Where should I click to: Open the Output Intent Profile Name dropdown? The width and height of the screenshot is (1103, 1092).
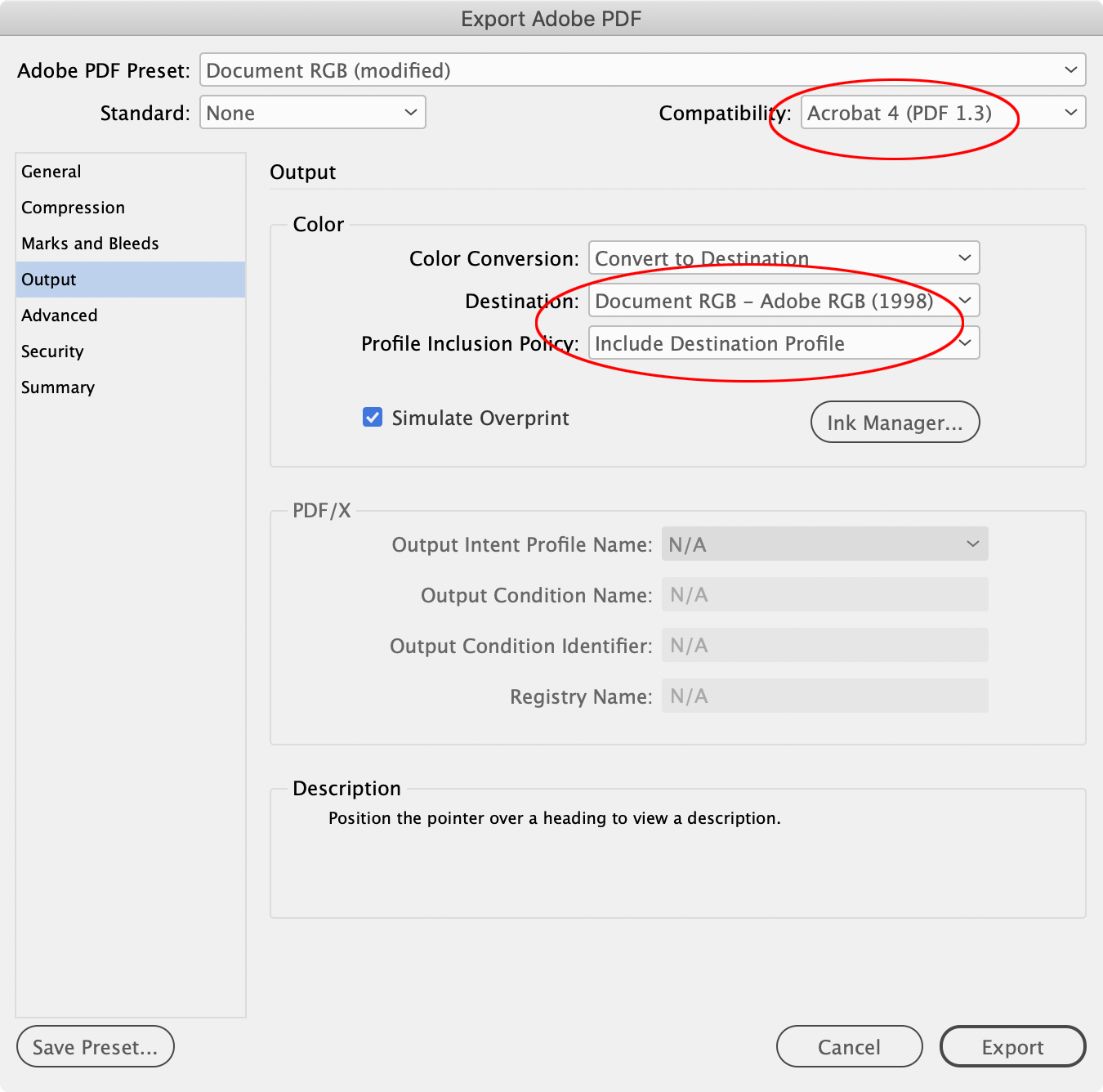[x=824, y=544]
